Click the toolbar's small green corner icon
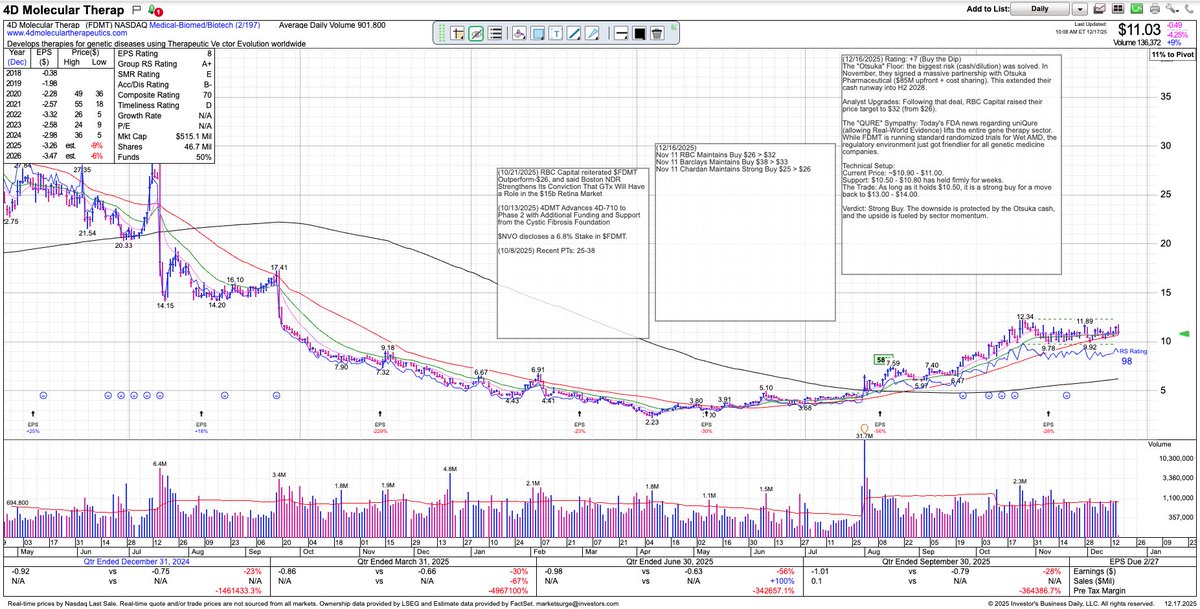The height and width of the screenshot is (609, 1200). [674, 26]
